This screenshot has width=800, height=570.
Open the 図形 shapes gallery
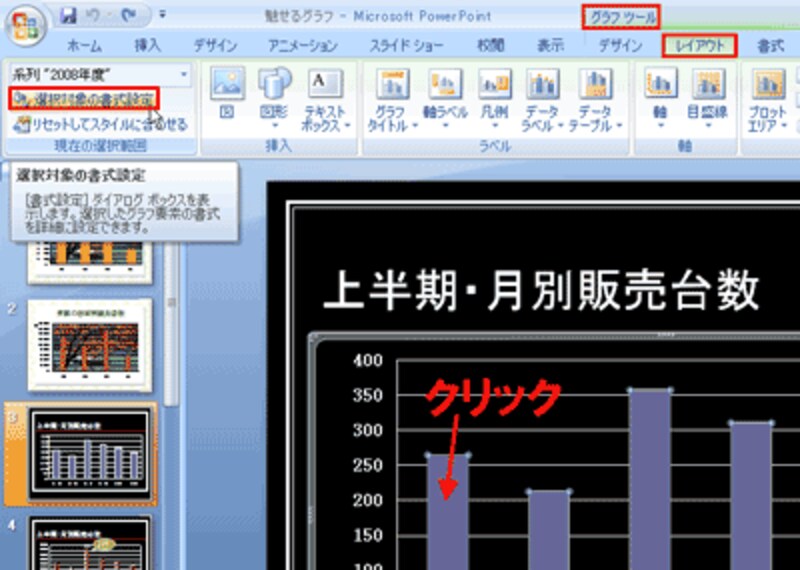(274, 98)
